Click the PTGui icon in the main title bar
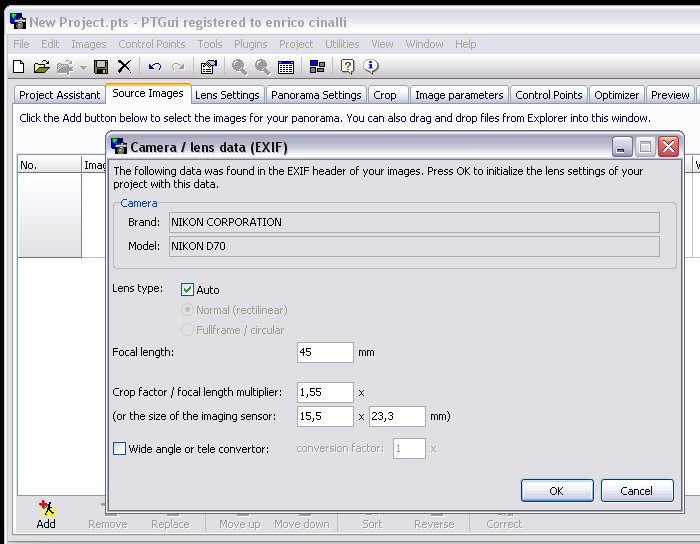Image resolution: width=700 pixels, height=544 pixels. [x=18, y=21]
